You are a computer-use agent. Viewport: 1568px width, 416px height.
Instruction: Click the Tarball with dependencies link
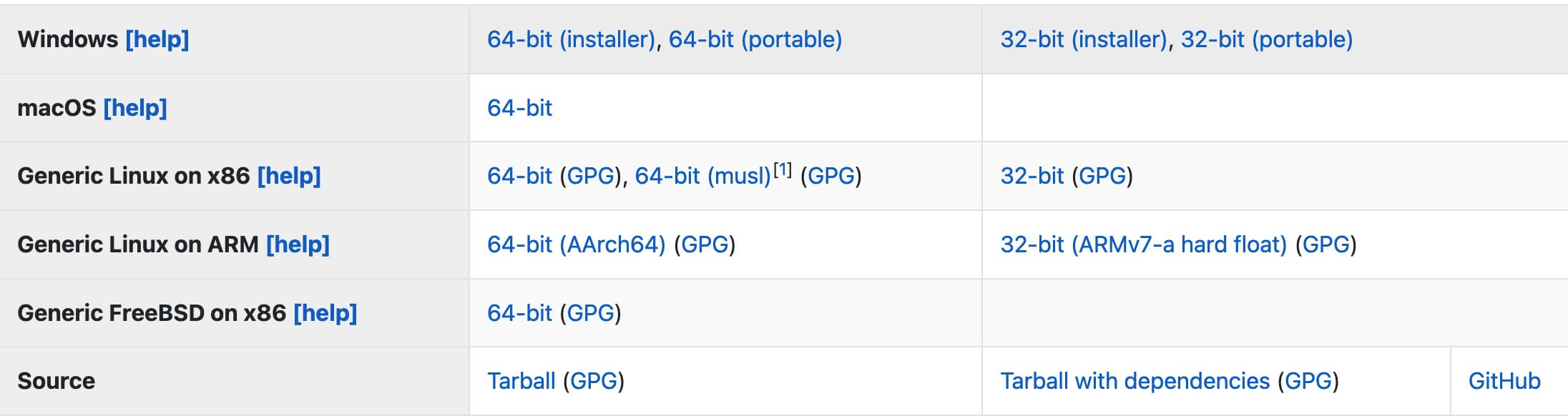[1135, 381]
